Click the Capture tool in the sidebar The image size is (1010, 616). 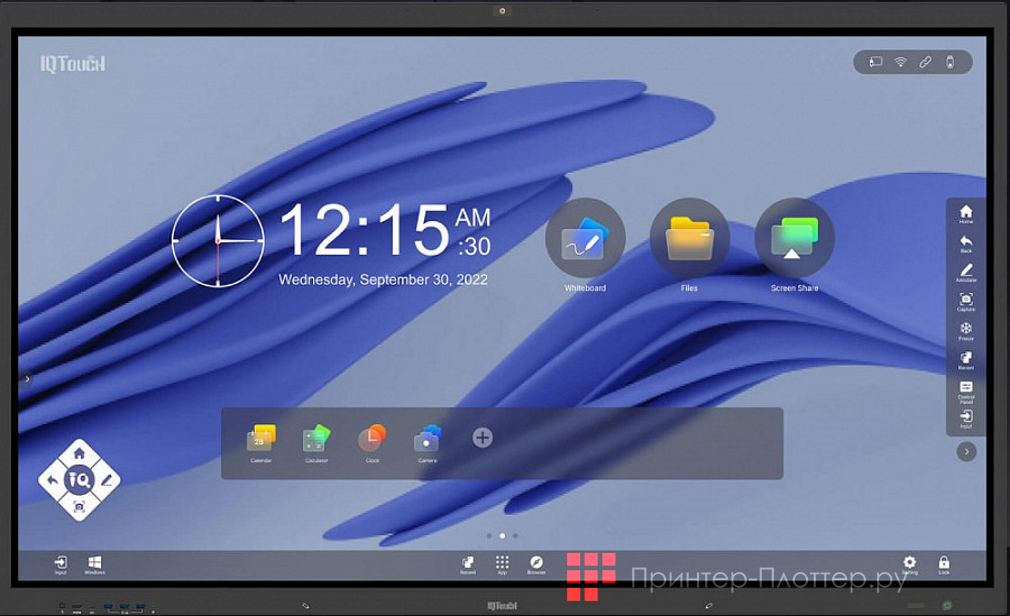966,301
